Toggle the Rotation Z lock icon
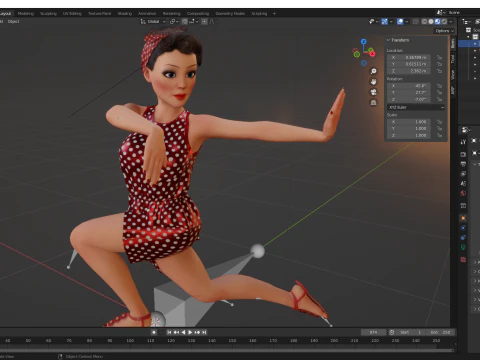Image resolution: width=480 pixels, height=360 pixels. point(439,99)
